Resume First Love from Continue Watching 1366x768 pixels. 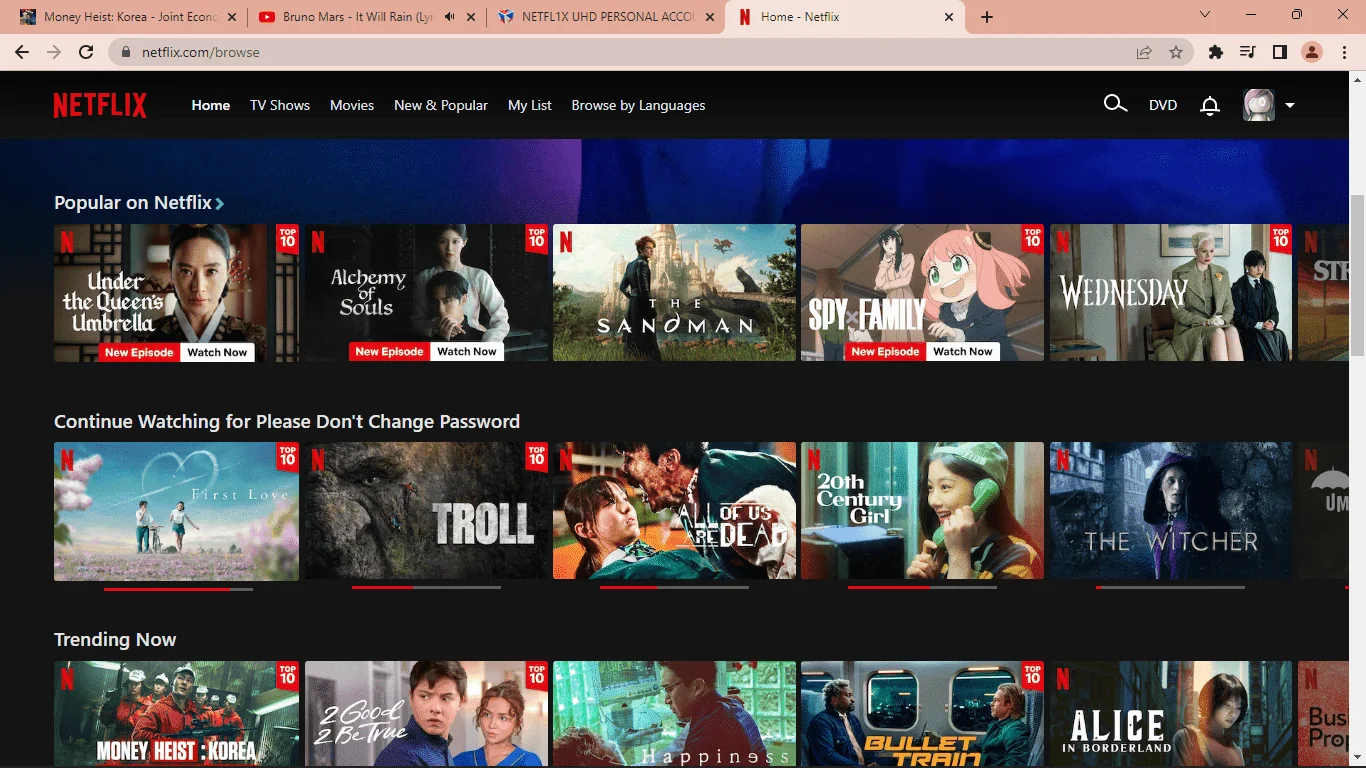tap(176, 511)
